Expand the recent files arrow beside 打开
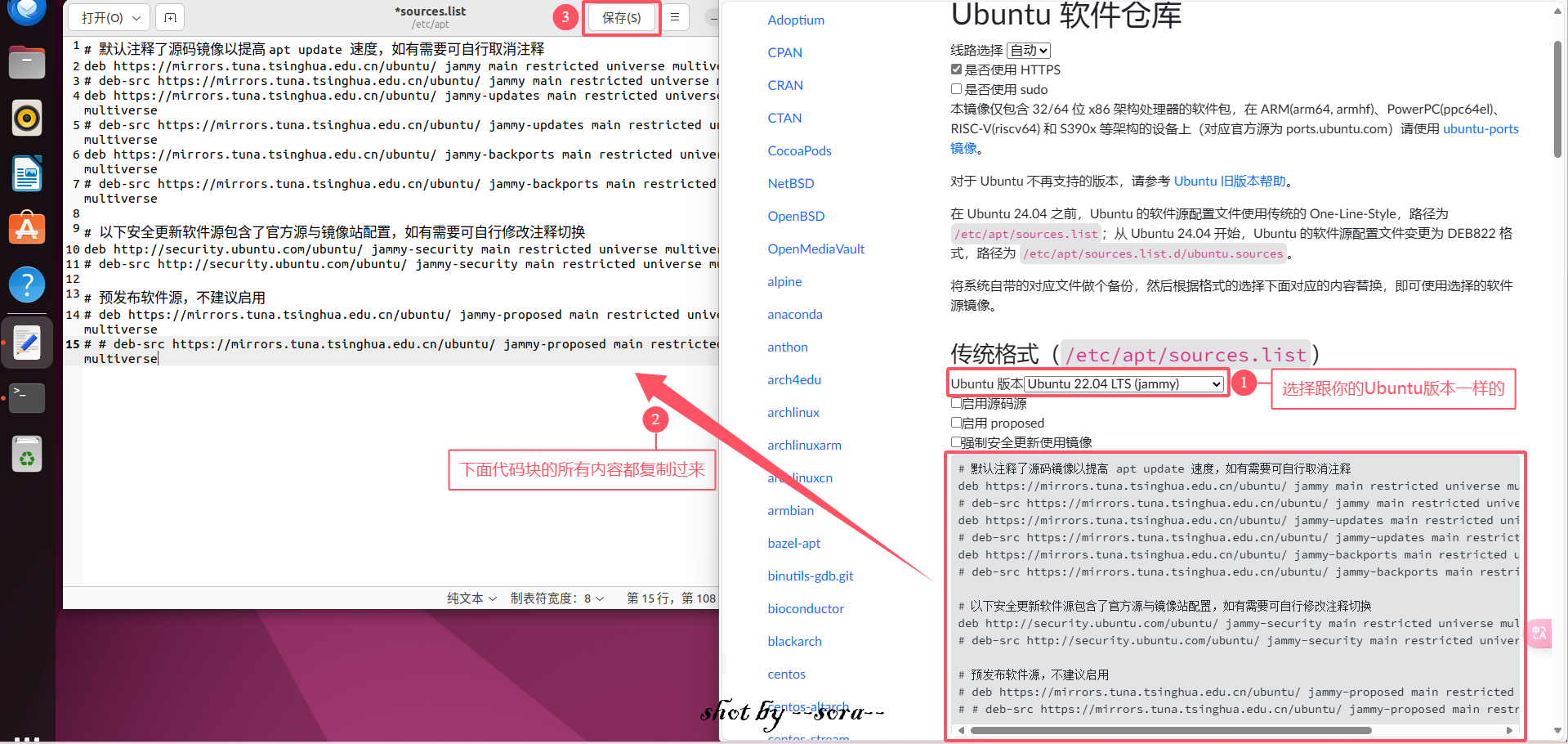Viewport: 1568px width, 744px height. point(136,17)
